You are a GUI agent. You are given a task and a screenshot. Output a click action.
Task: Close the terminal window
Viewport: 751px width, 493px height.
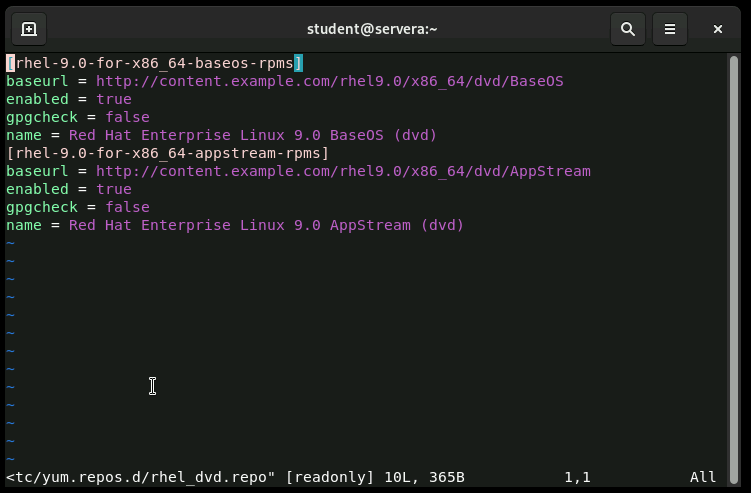tap(717, 29)
